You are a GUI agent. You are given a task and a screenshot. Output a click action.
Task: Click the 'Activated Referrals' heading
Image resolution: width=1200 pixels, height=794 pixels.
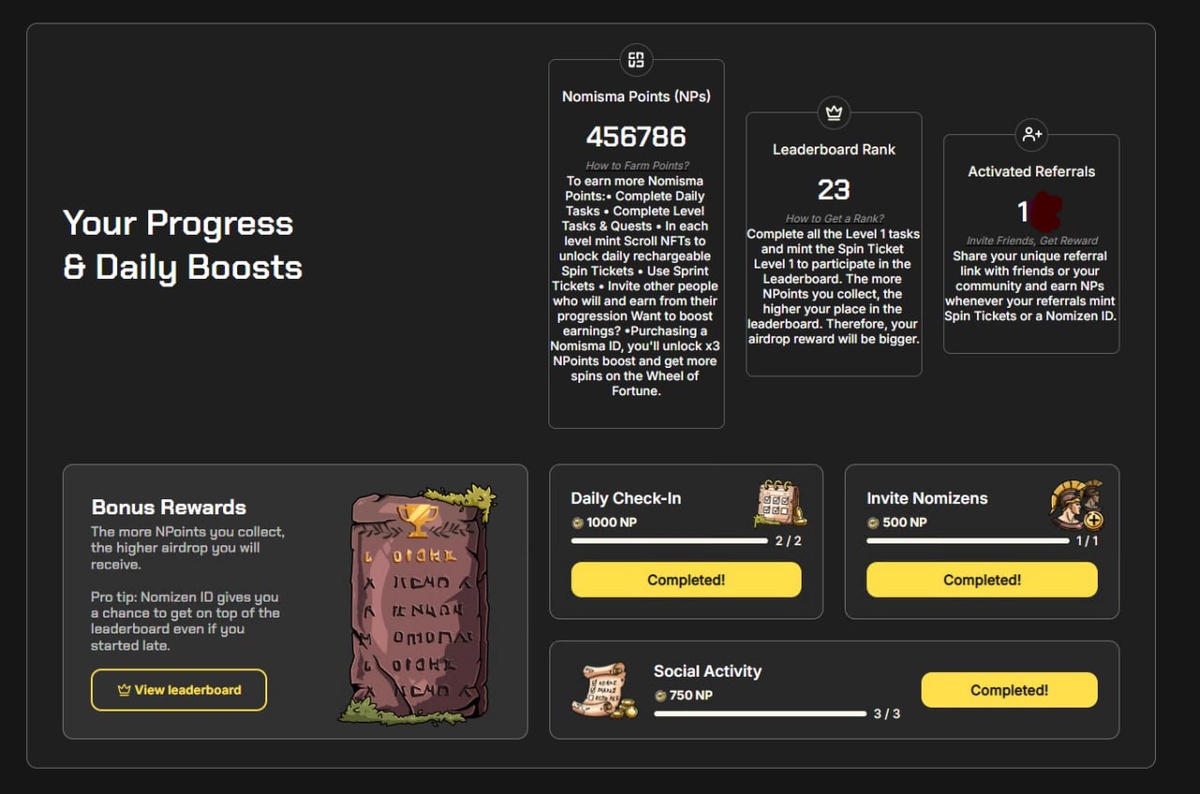click(x=1031, y=172)
